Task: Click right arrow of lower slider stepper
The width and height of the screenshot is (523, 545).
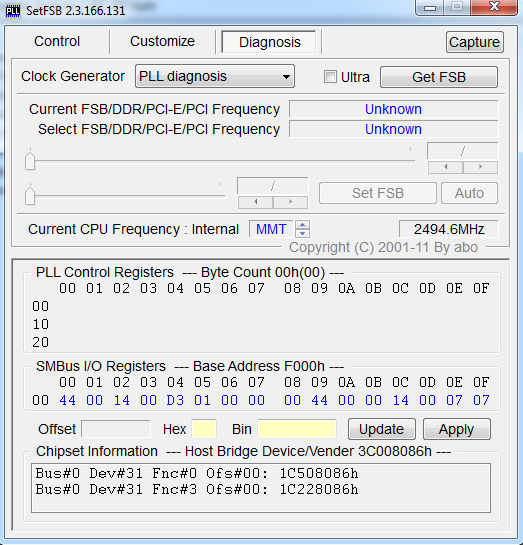Action: click(x=291, y=202)
